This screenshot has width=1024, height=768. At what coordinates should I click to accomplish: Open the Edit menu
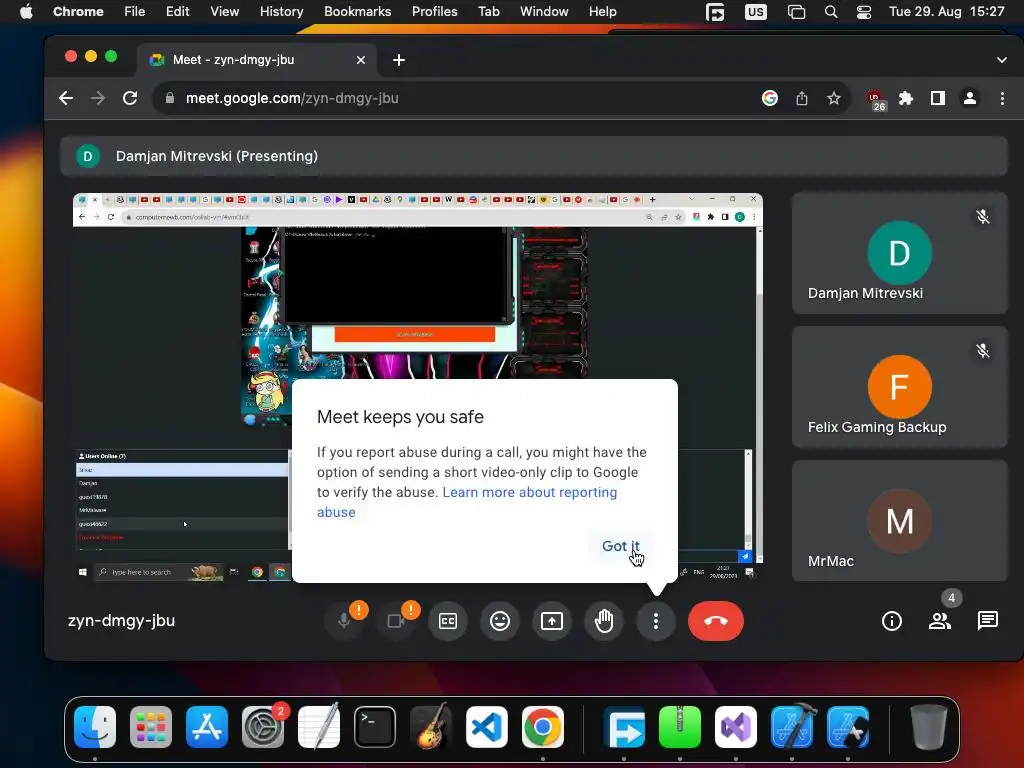tap(177, 12)
